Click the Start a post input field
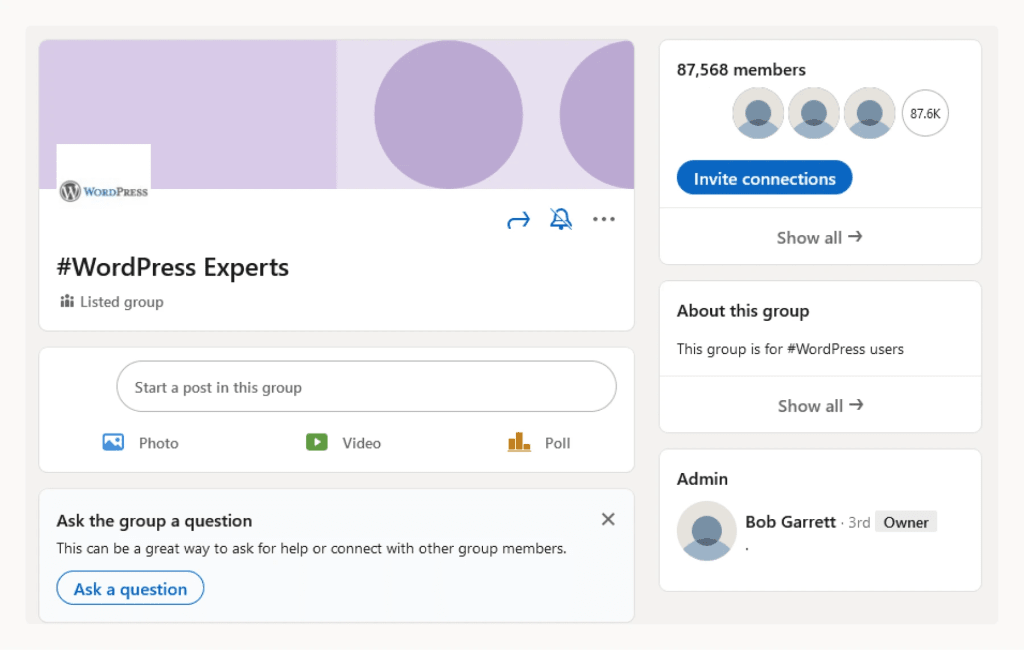This screenshot has width=1024, height=650. click(x=366, y=386)
